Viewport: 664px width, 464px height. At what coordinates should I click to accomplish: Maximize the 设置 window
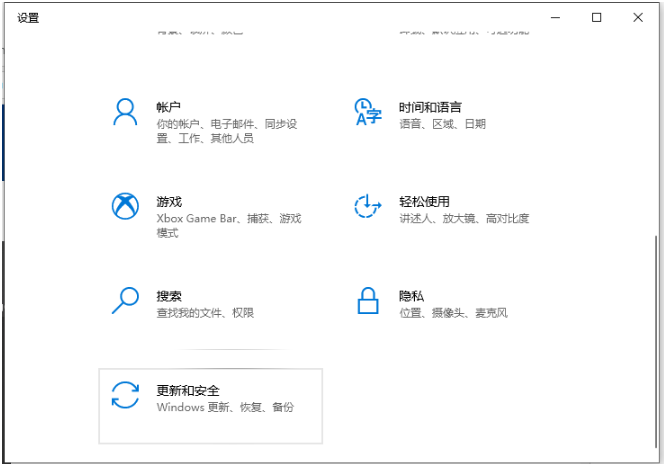tap(597, 17)
